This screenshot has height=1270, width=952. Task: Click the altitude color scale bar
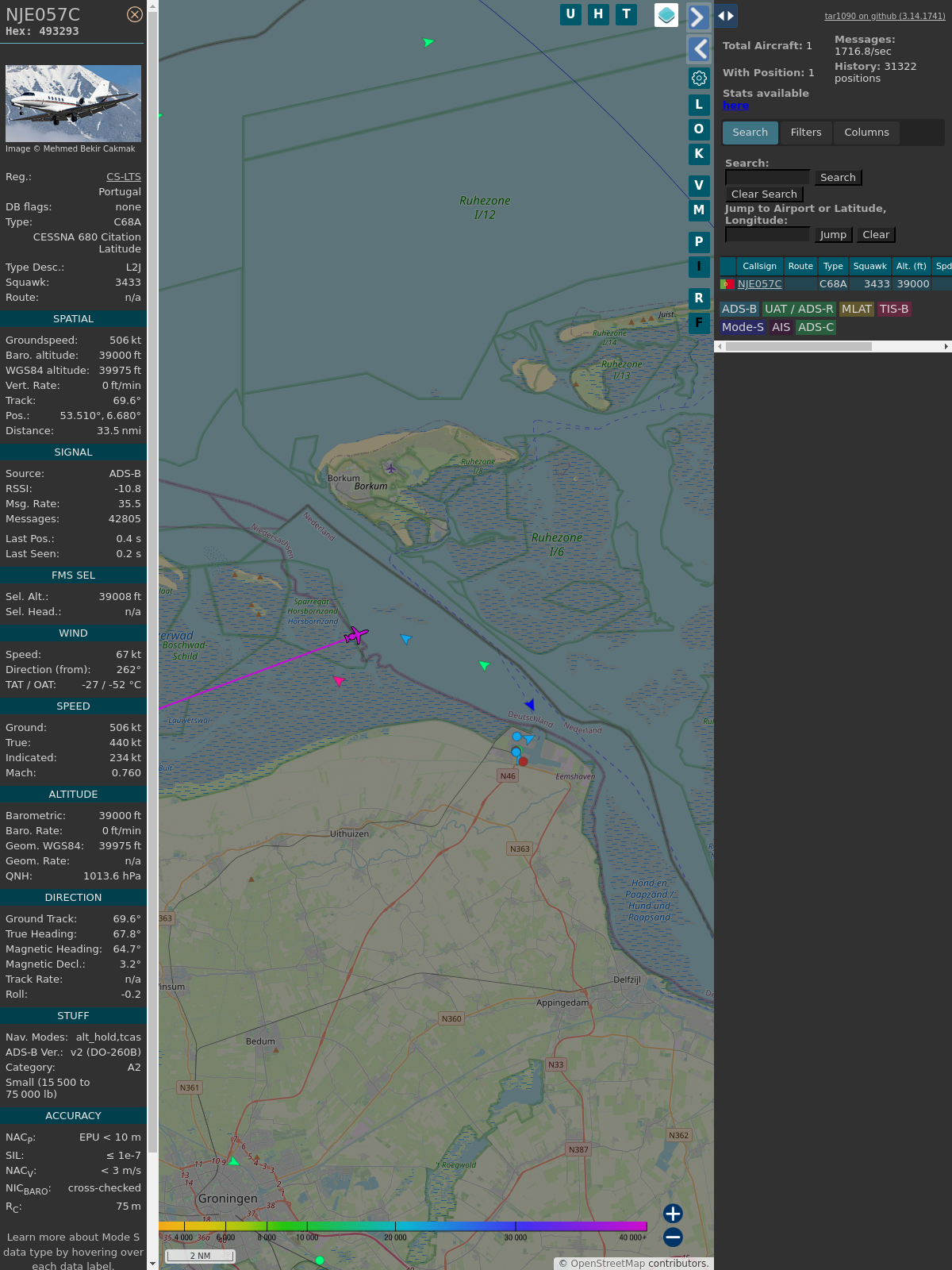405,1226
